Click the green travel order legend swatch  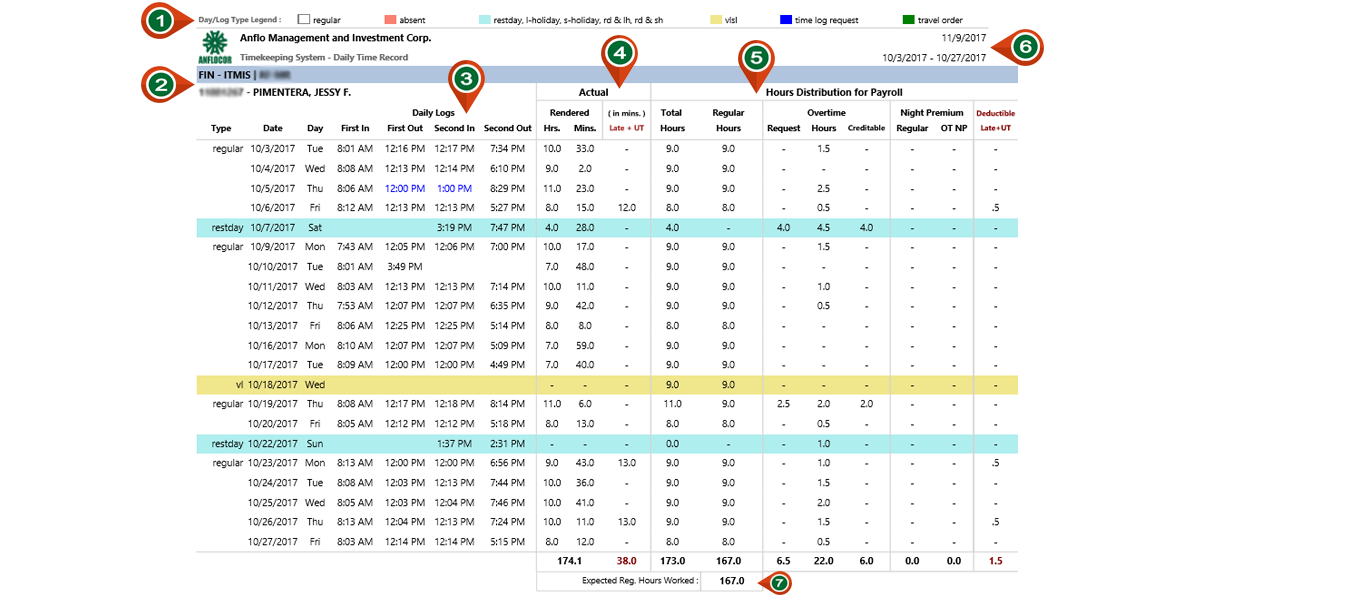click(908, 20)
